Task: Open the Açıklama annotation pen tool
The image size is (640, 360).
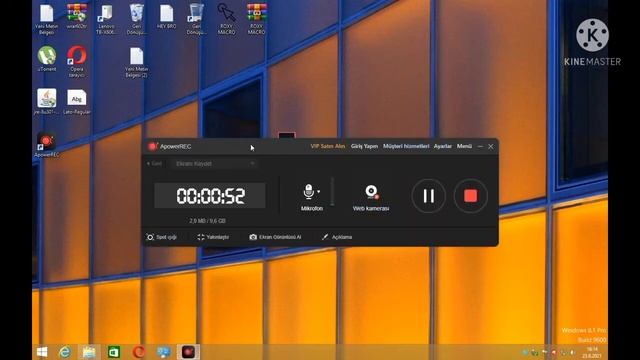Action: click(x=337, y=237)
